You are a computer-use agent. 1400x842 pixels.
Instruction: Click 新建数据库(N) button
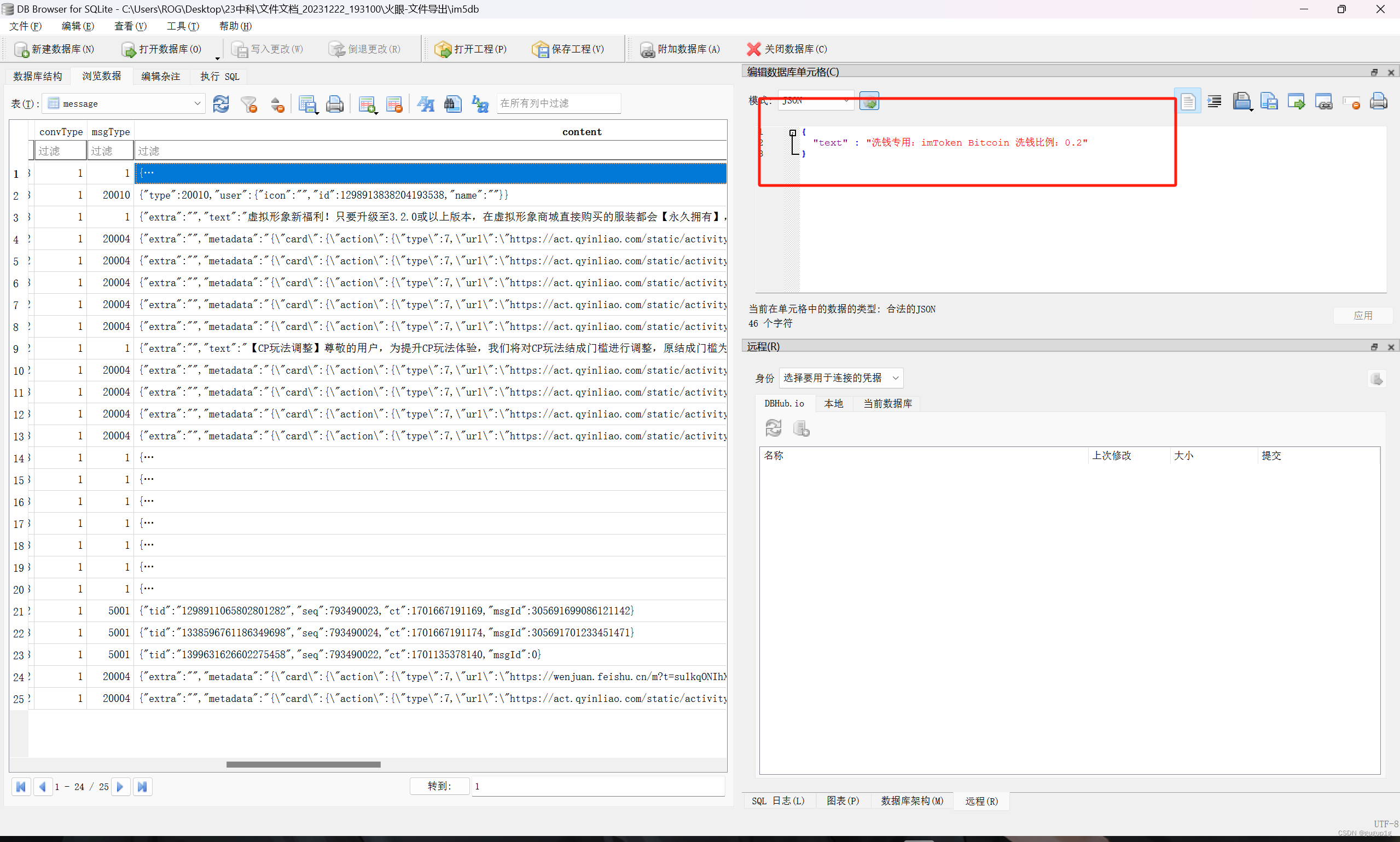pyautogui.click(x=55, y=49)
